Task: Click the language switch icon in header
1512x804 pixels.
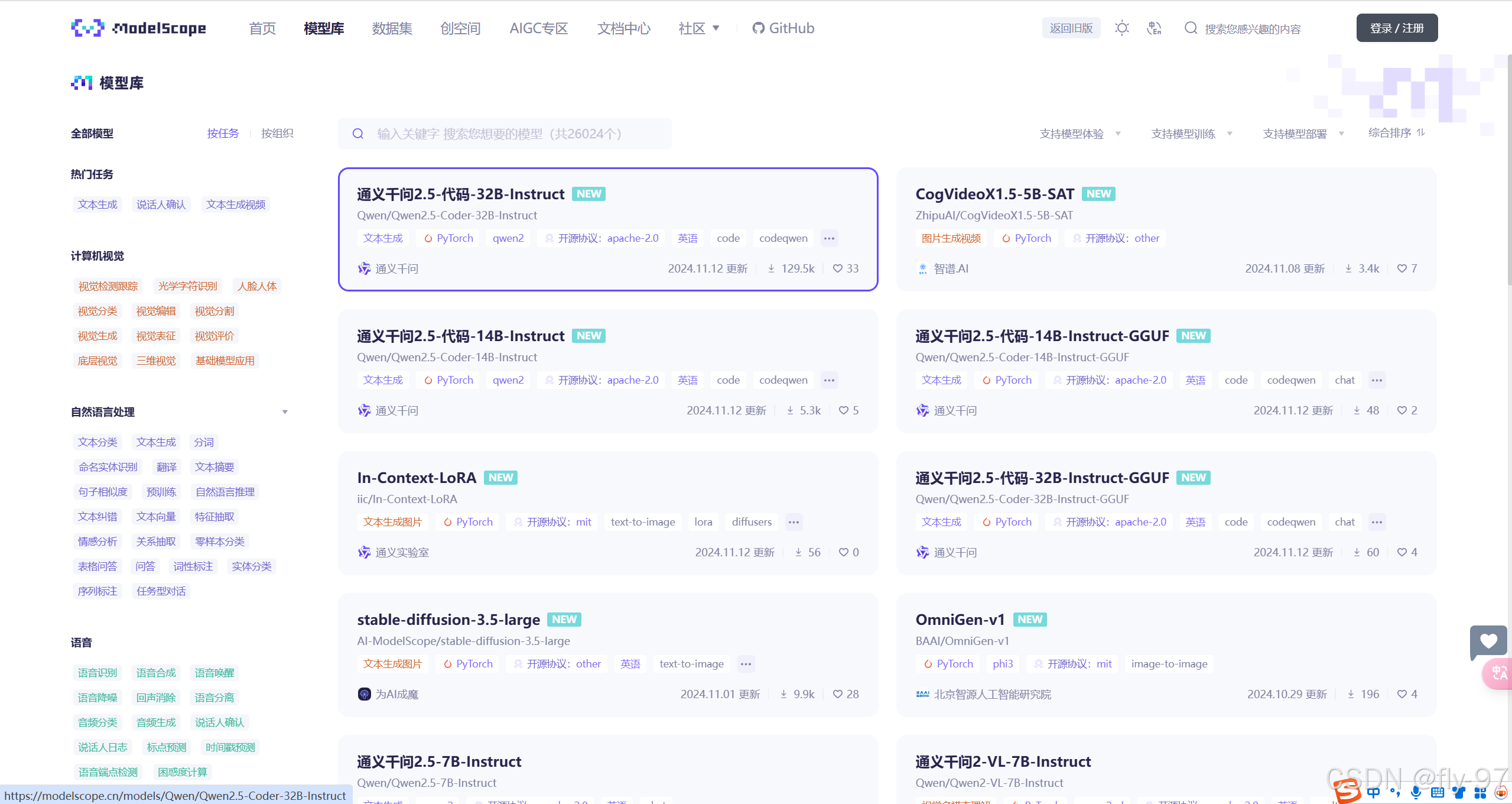Action: (1153, 28)
